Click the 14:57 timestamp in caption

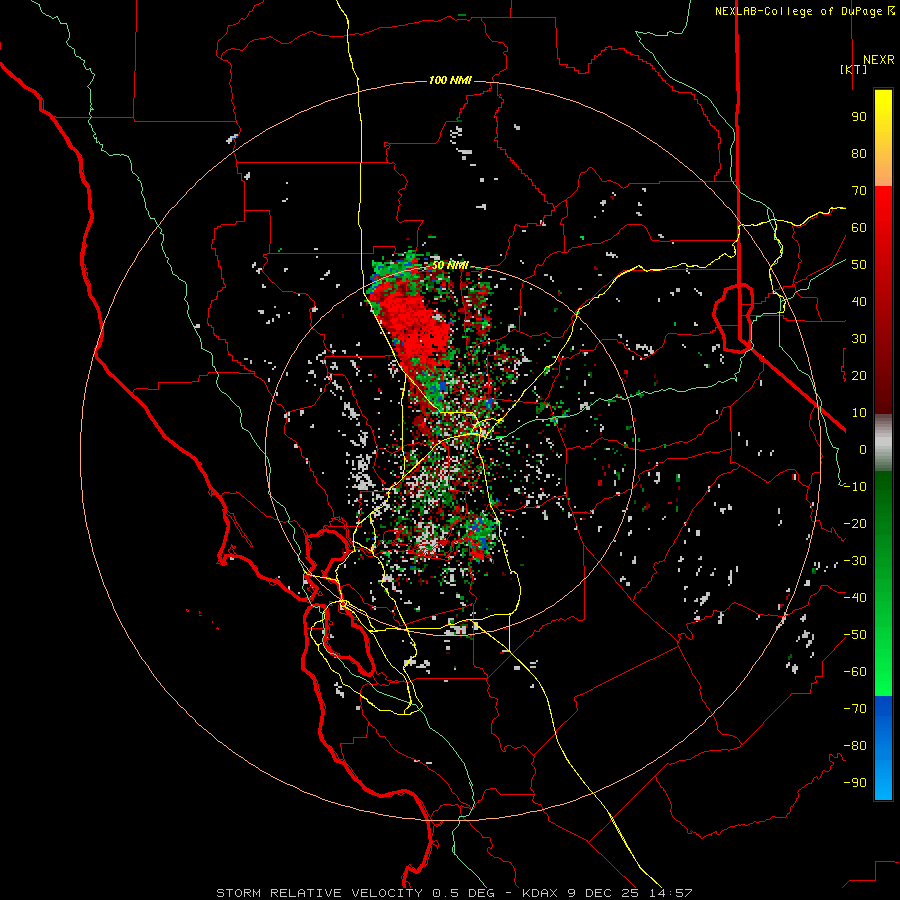pyautogui.click(x=670, y=893)
